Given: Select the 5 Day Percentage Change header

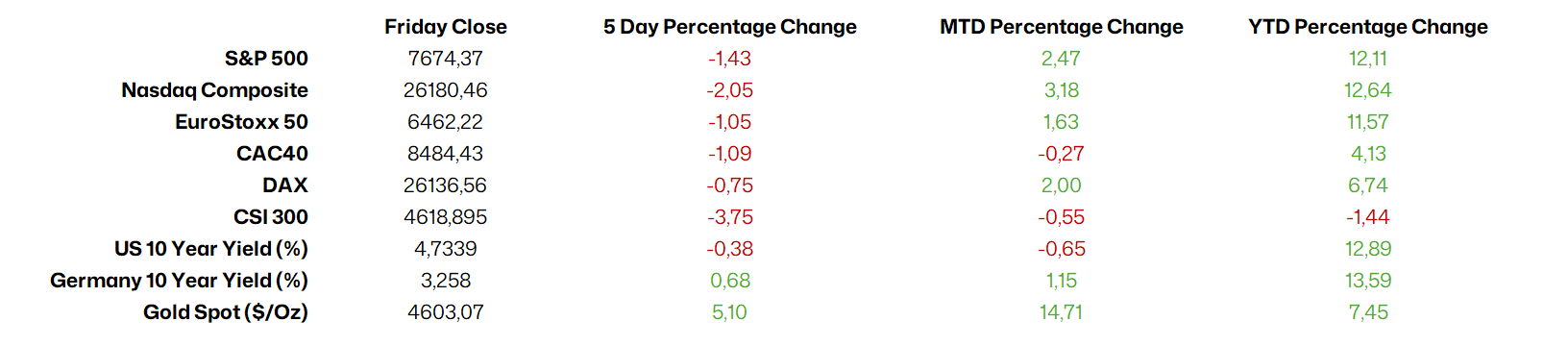Looking at the screenshot, I should (730, 27).
